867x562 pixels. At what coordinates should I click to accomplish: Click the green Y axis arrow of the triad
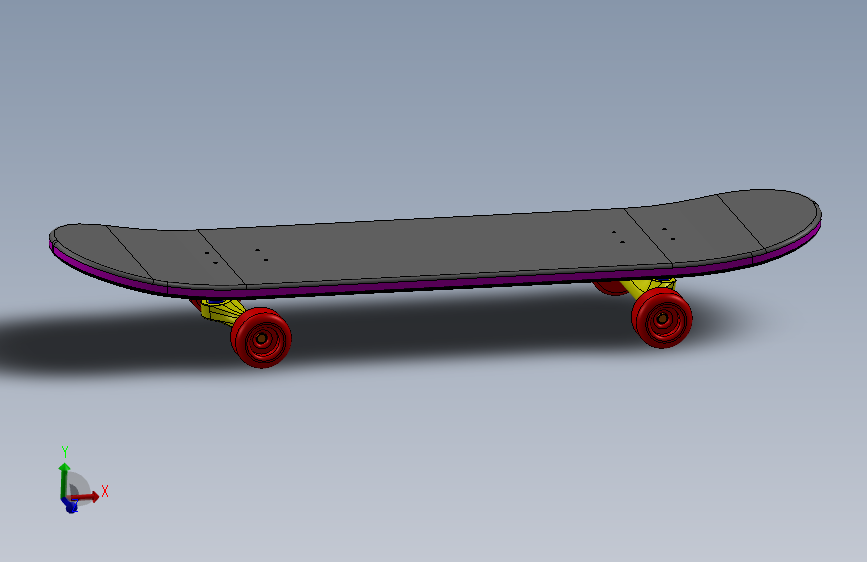point(64,481)
